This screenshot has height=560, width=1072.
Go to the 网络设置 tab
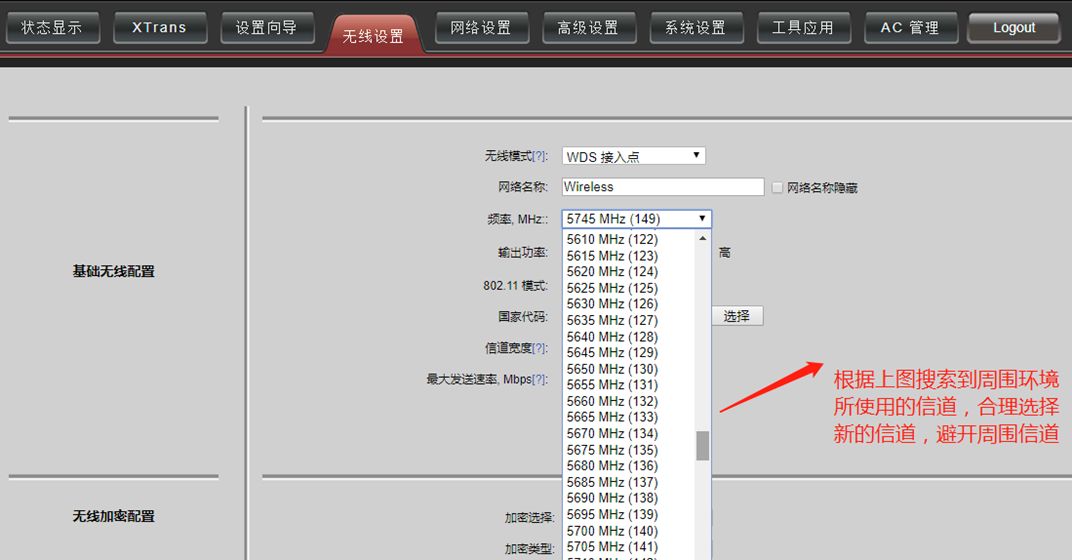tap(480, 28)
